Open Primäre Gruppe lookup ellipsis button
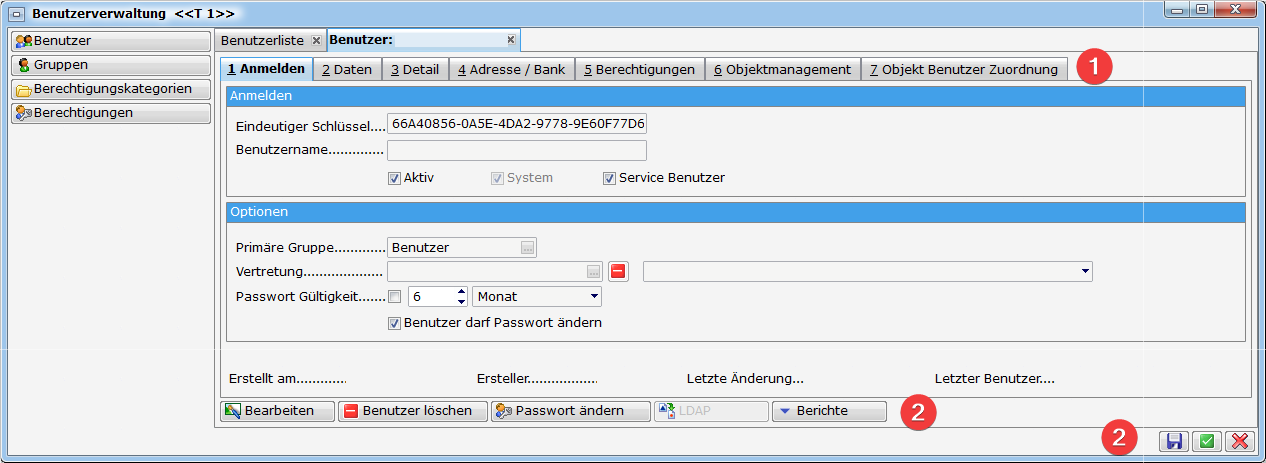This screenshot has height=463, width=1266. (x=528, y=247)
